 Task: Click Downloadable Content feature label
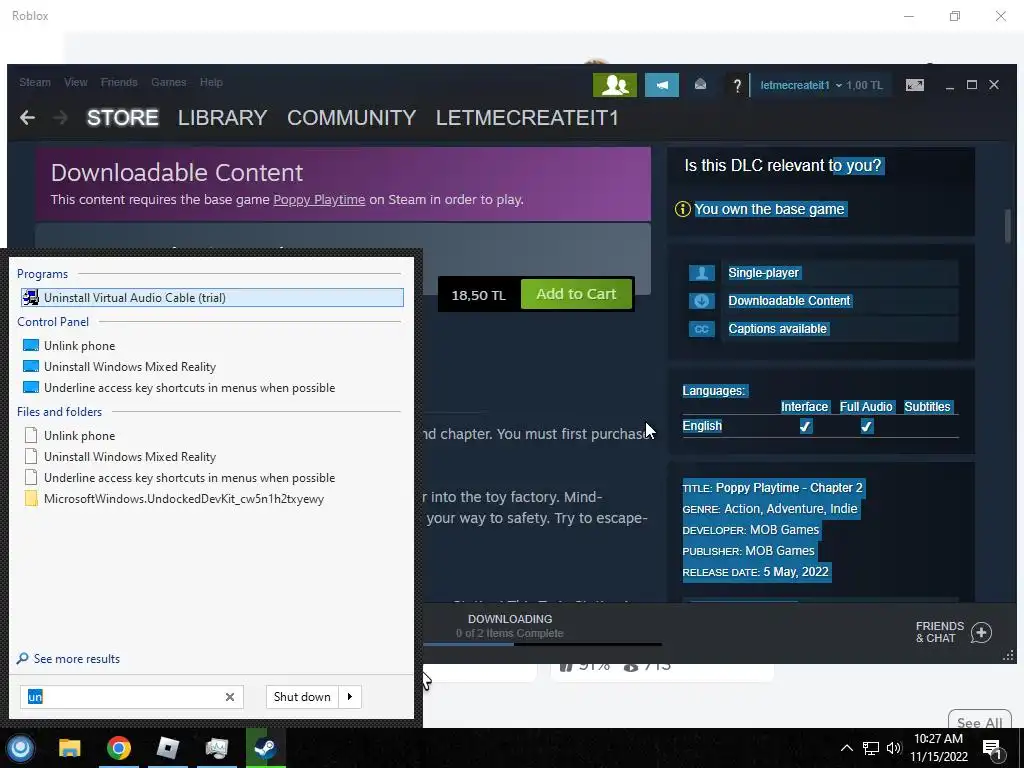[789, 301]
